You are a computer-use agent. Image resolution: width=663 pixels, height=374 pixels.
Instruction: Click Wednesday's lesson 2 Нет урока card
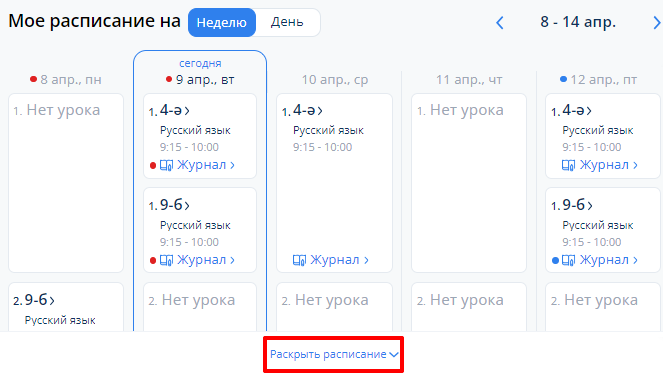(334, 307)
